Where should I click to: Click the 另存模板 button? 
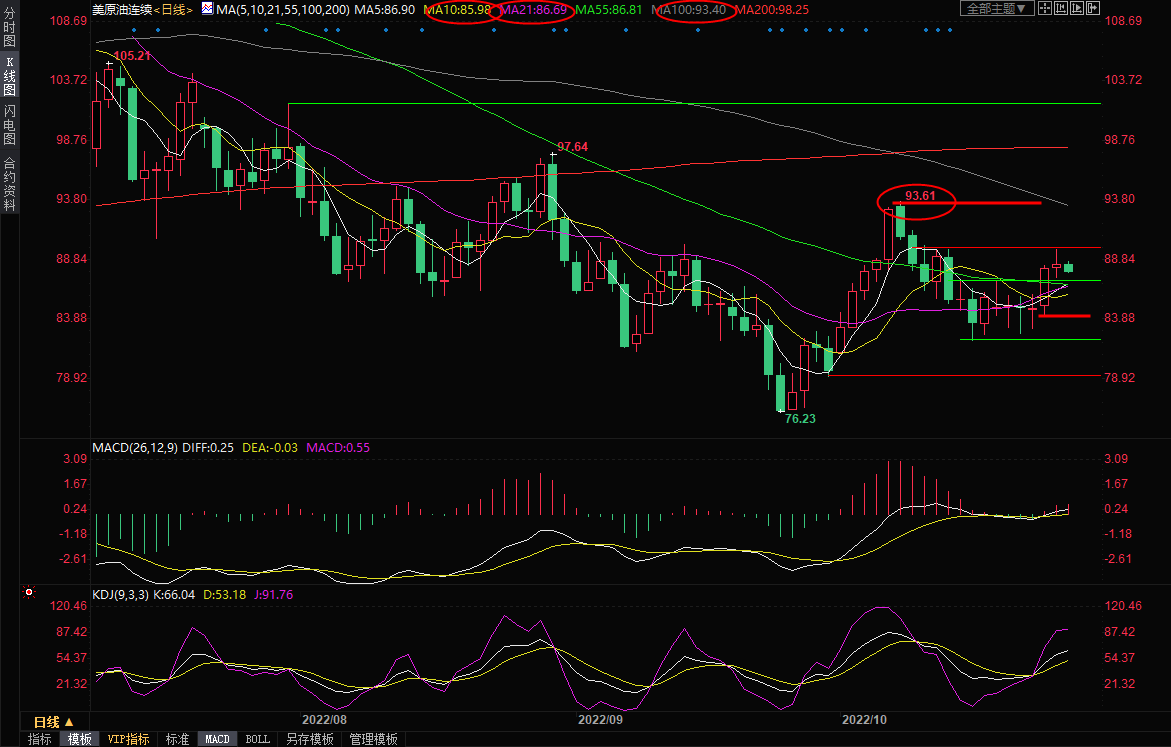(309, 739)
